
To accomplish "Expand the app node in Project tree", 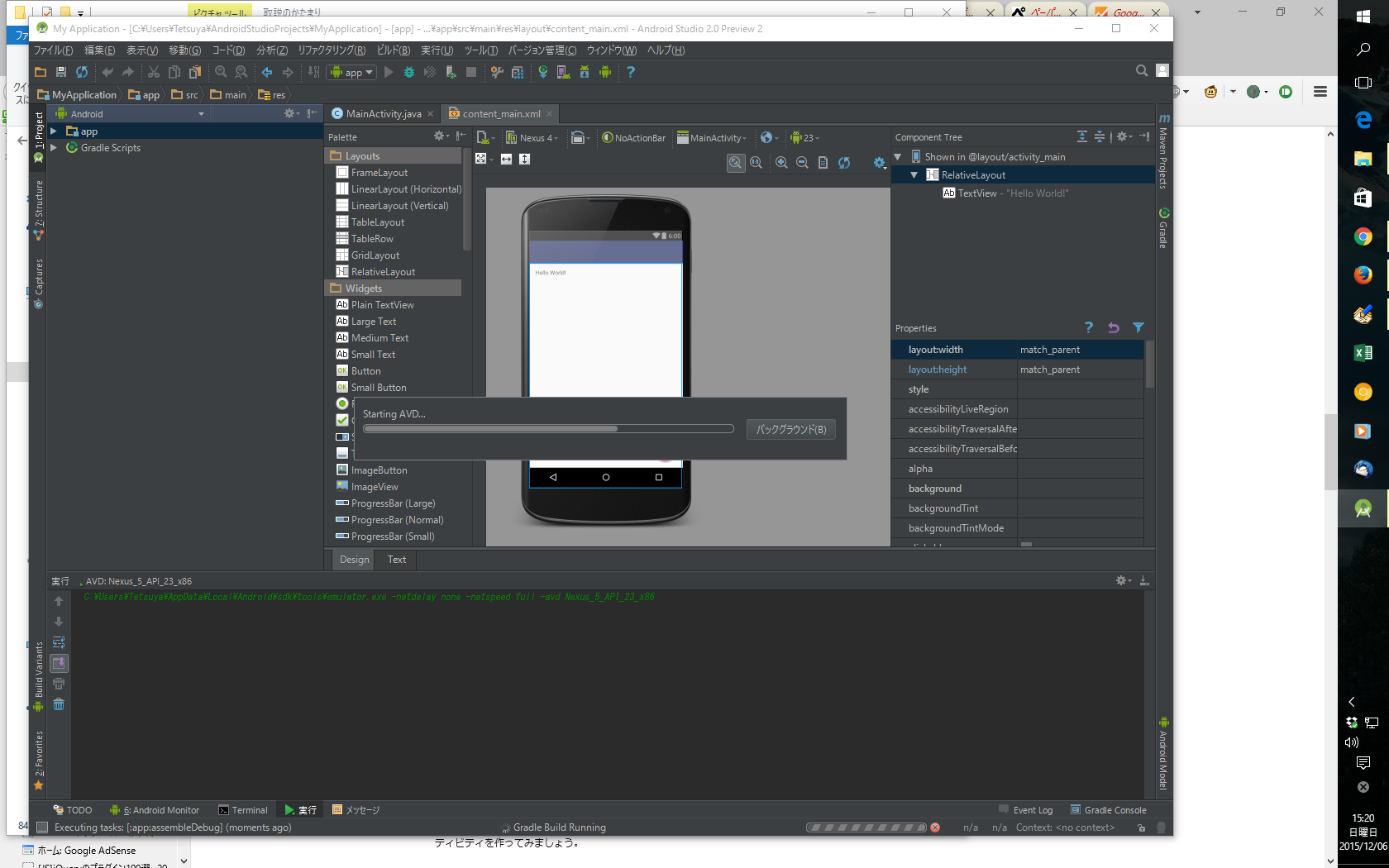I will pos(54,131).
